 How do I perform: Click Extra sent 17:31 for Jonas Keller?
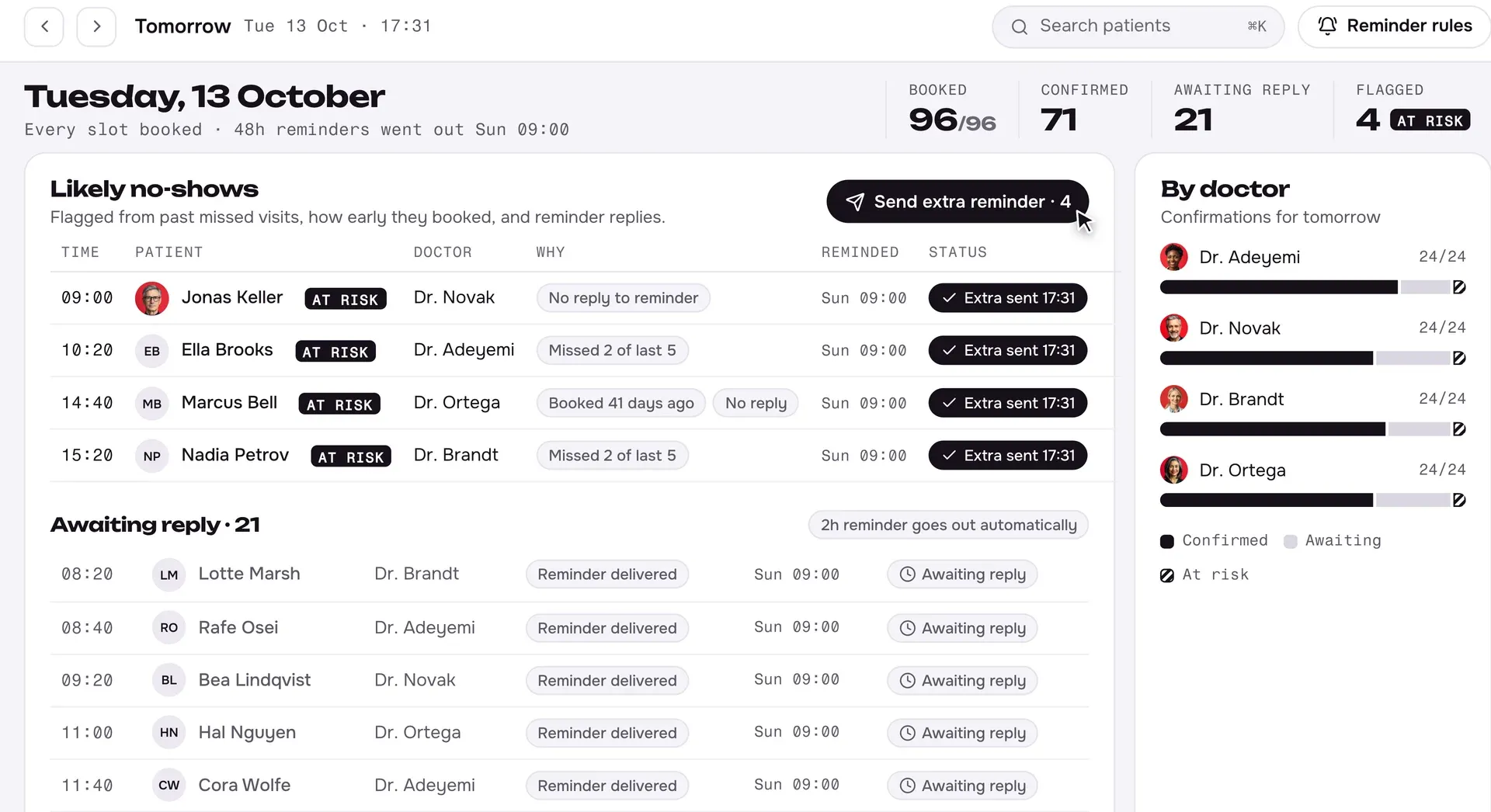point(1008,298)
